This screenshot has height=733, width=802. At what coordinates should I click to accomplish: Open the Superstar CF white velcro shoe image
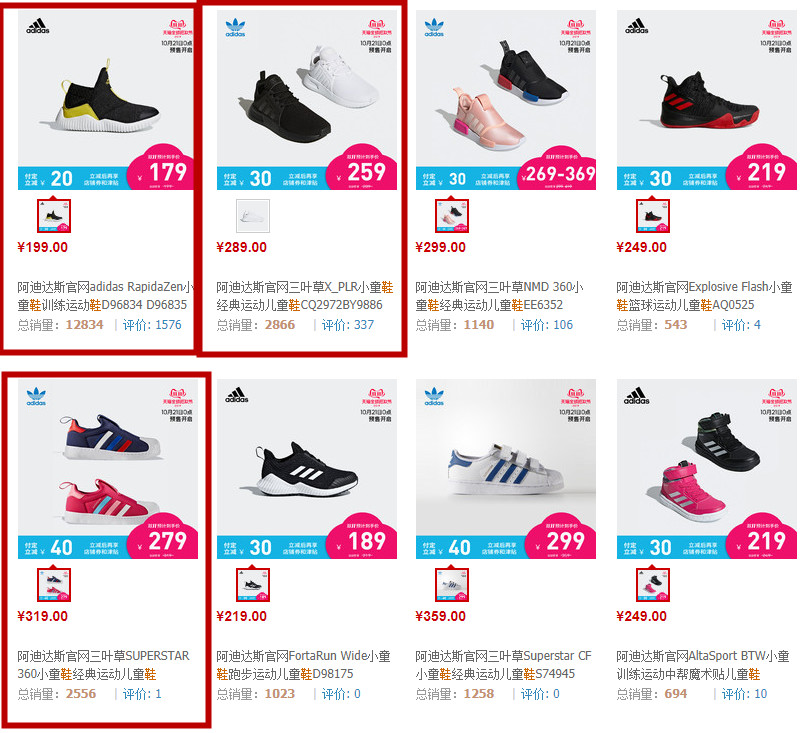pos(506,469)
